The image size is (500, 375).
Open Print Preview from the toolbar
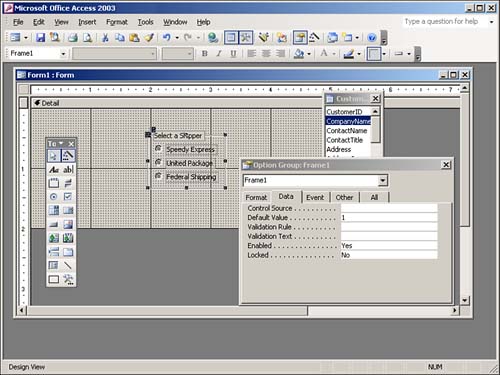point(87,37)
